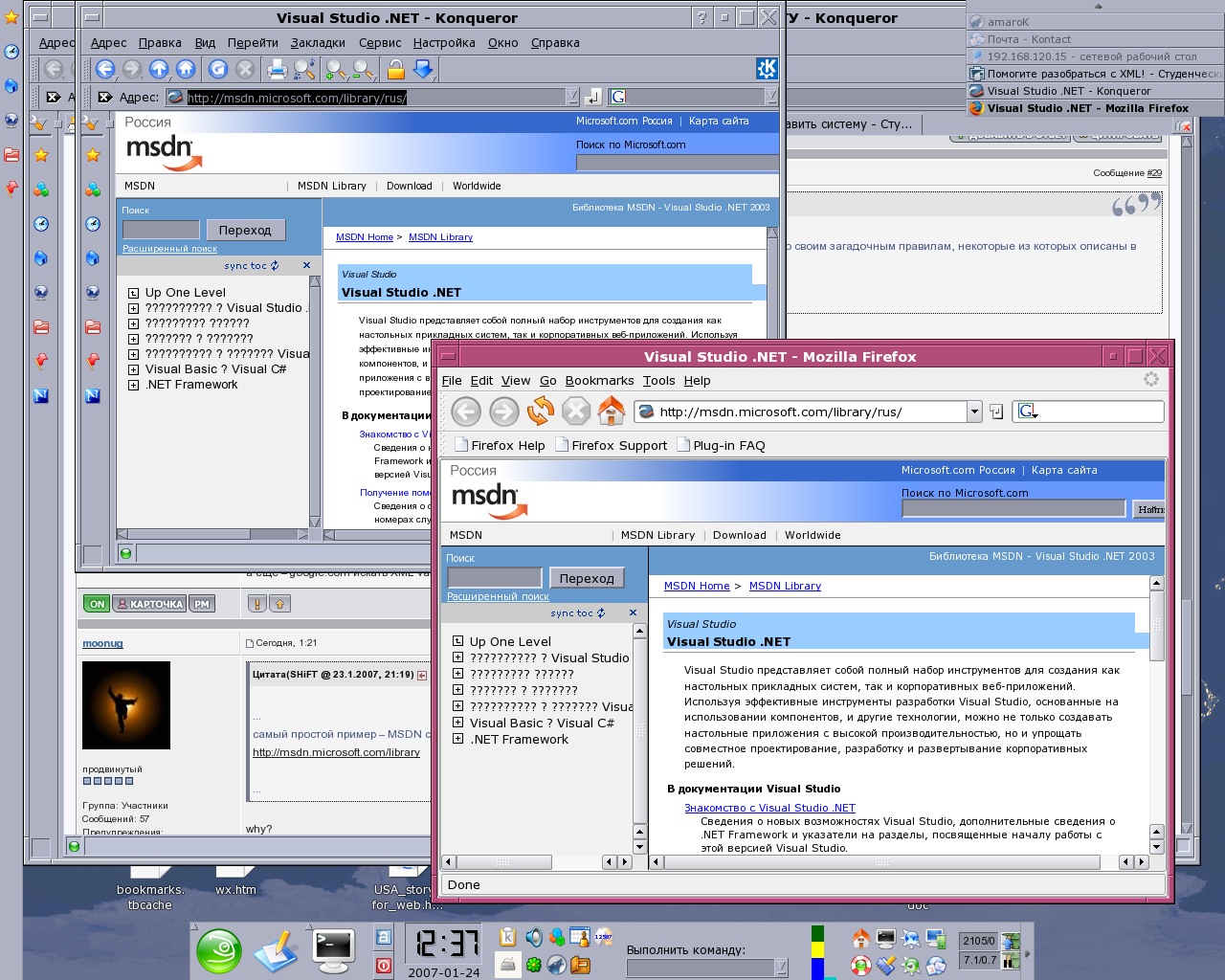Open the green SUSE start menu
The height and width of the screenshot is (980, 1225).
tap(219, 951)
